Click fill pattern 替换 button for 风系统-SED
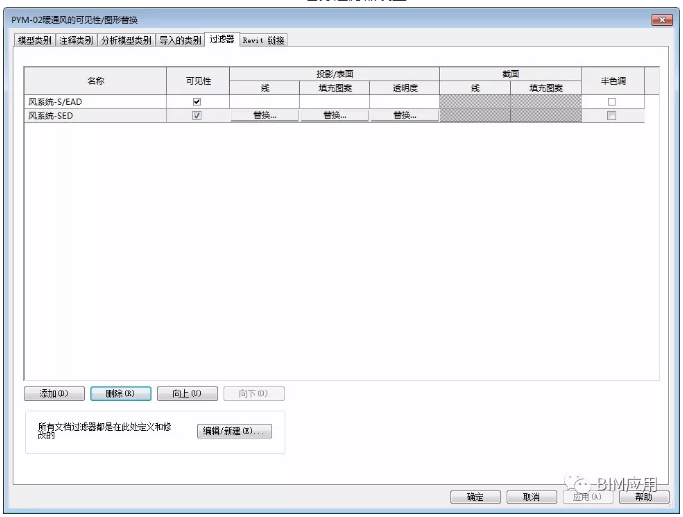Image resolution: width=683 pixels, height=517 pixels. point(334,116)
